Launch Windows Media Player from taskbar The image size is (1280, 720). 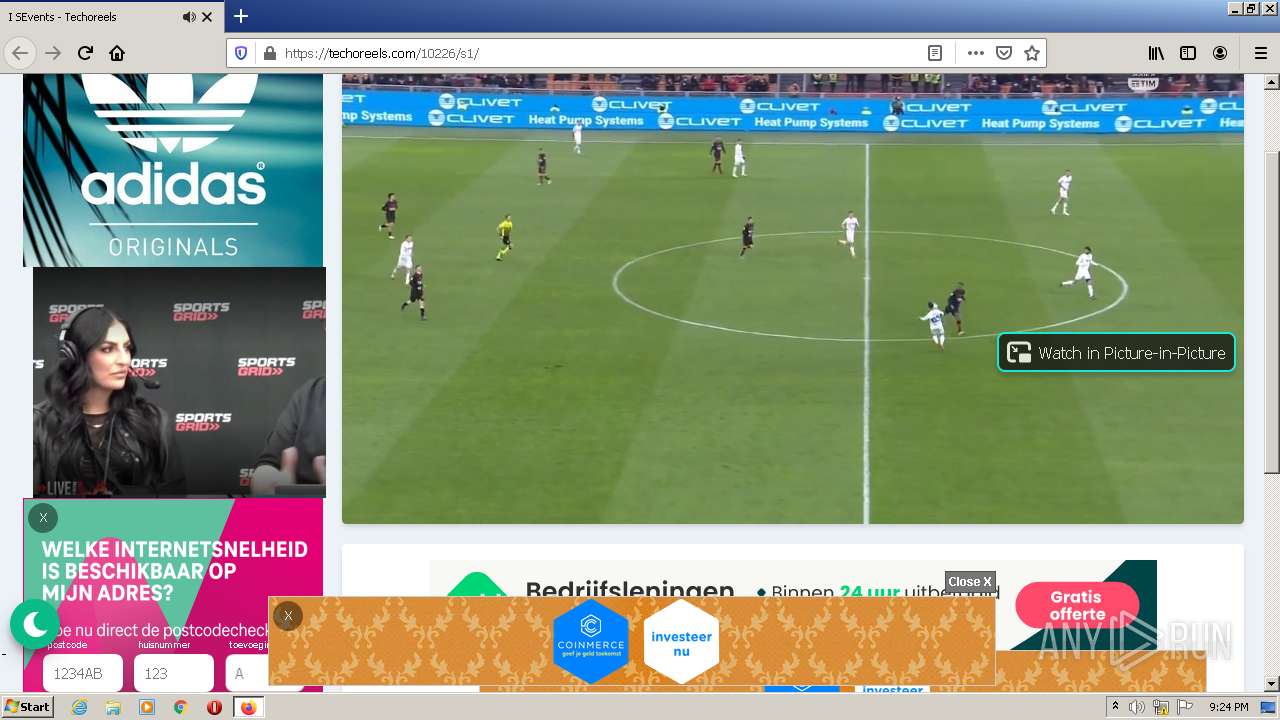(147, 707)
